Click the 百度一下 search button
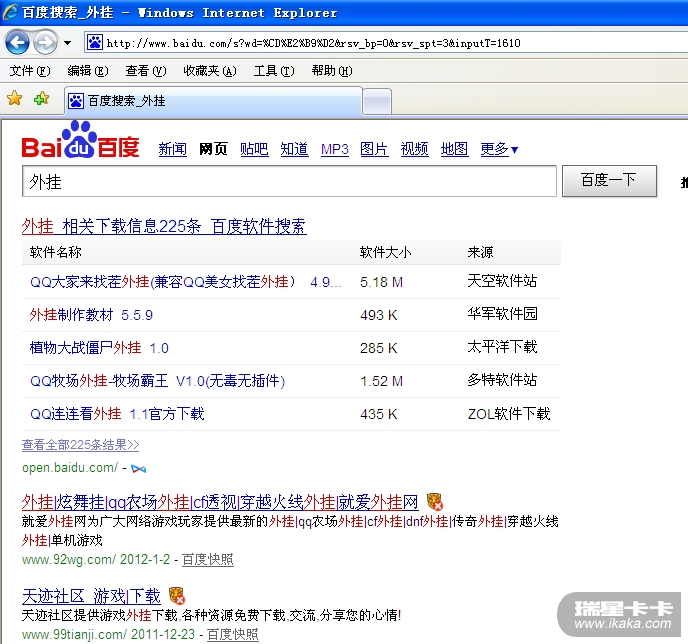 (609, 181)
